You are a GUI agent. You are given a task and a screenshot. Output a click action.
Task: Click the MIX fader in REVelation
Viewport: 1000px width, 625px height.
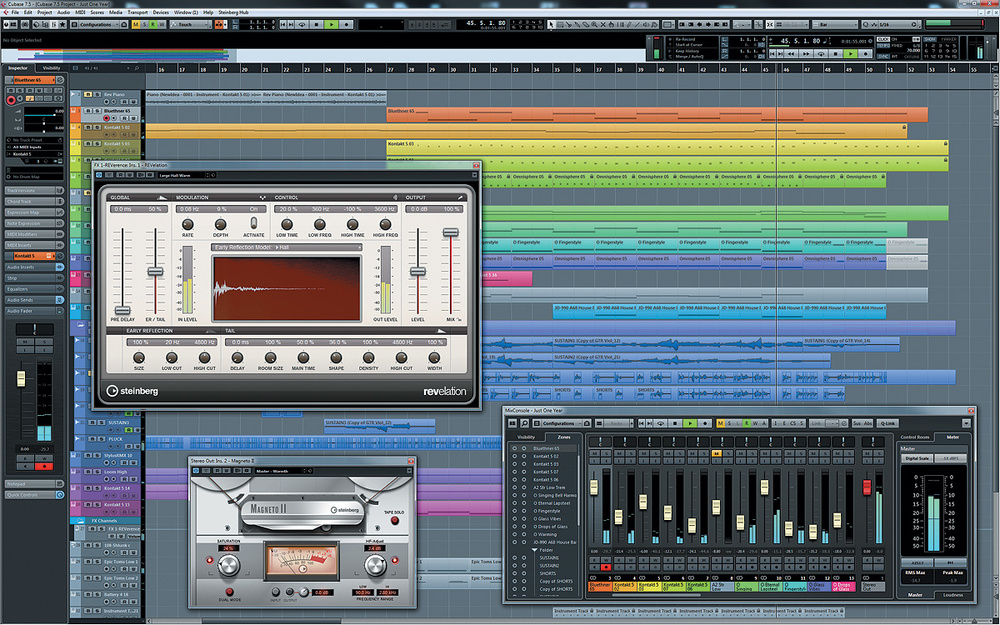[x=450, y=233]
